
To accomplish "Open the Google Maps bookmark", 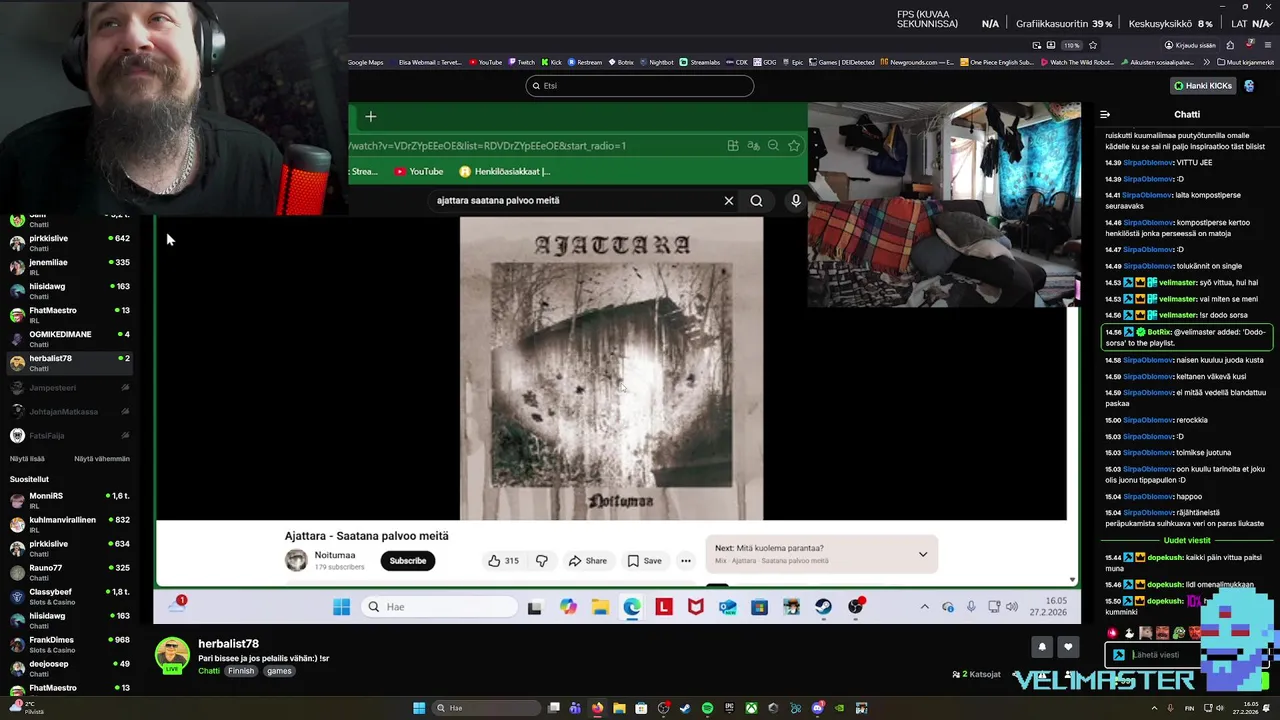I will coord(366,62).
